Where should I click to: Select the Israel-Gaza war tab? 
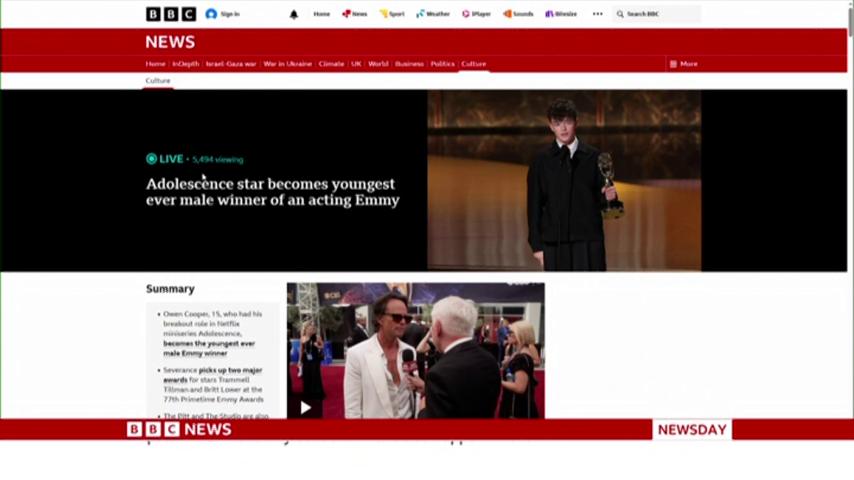pos(231,64)
